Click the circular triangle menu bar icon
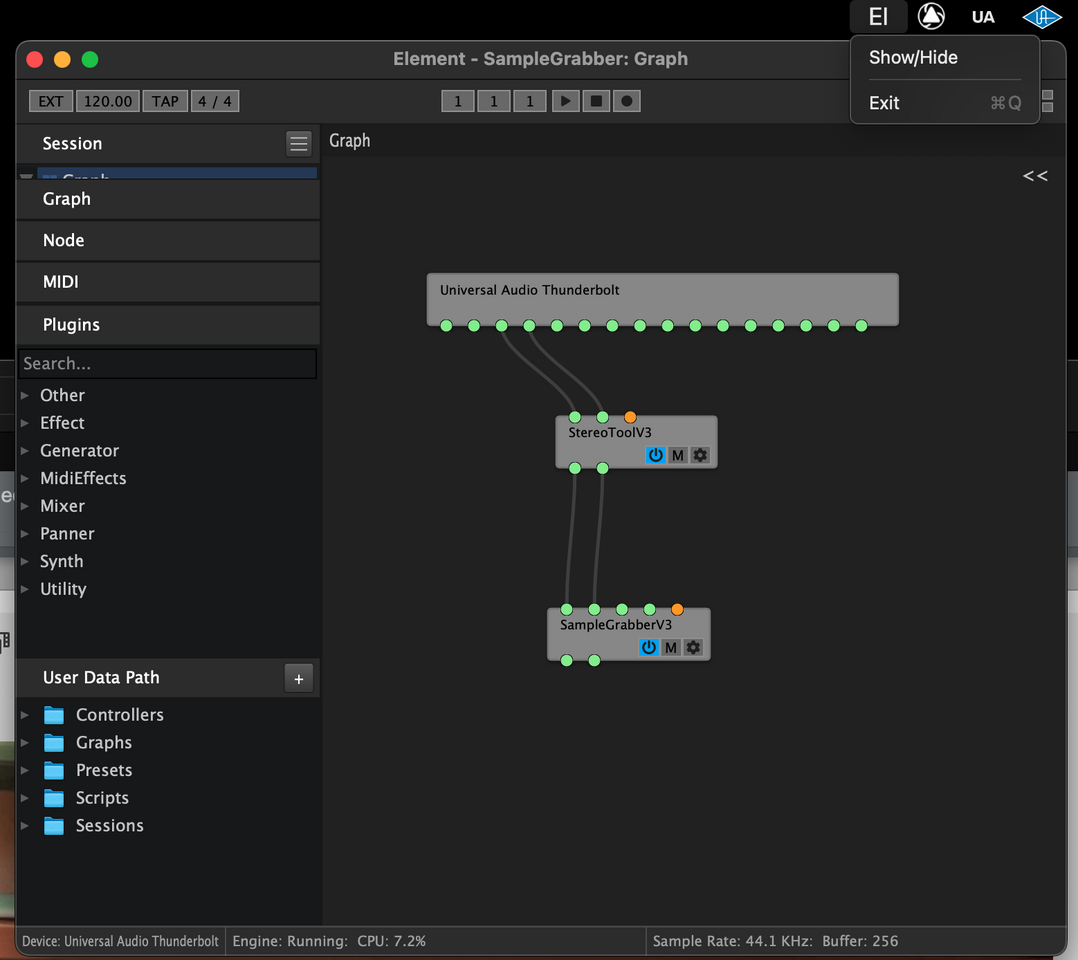1078x960 pixels. (x=931, y=17)
